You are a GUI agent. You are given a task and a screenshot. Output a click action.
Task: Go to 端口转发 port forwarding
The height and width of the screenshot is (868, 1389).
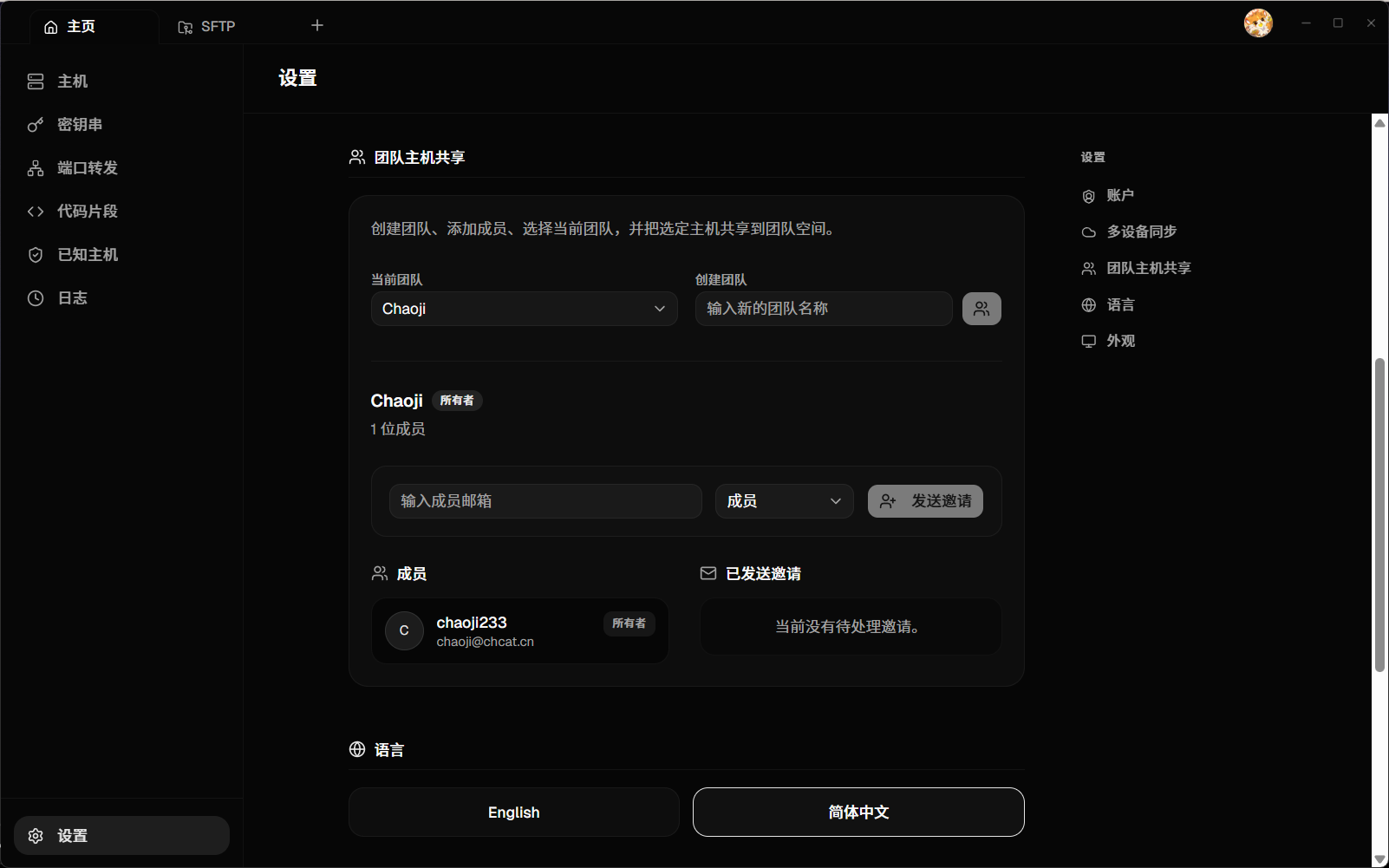tap(121, 168)
